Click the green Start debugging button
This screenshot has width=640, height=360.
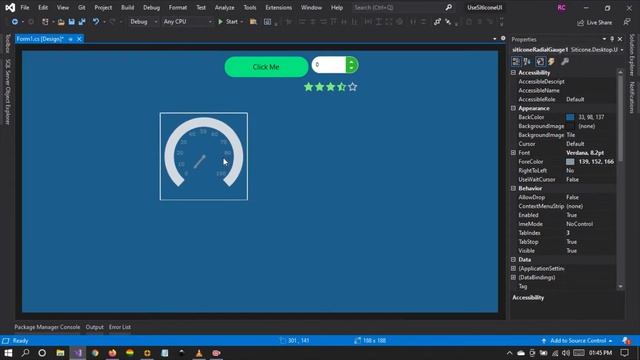(228, 22)
